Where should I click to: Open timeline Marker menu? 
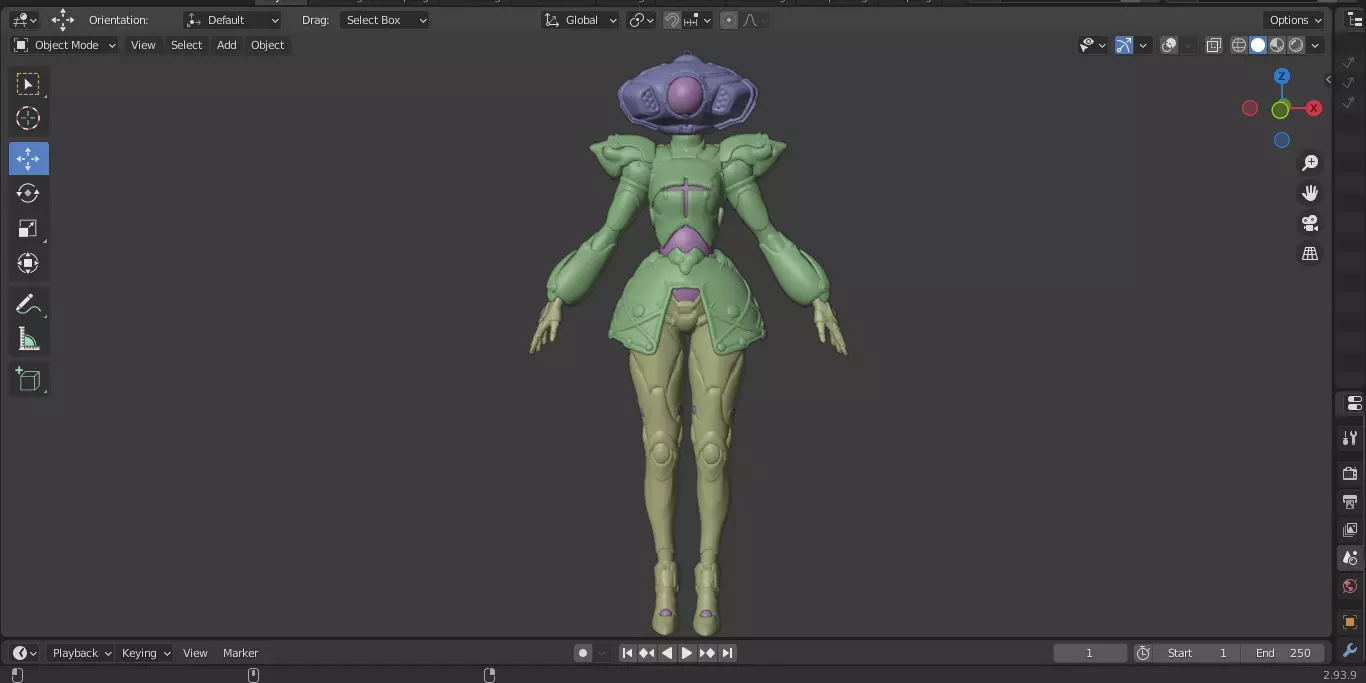pos(241,653)
